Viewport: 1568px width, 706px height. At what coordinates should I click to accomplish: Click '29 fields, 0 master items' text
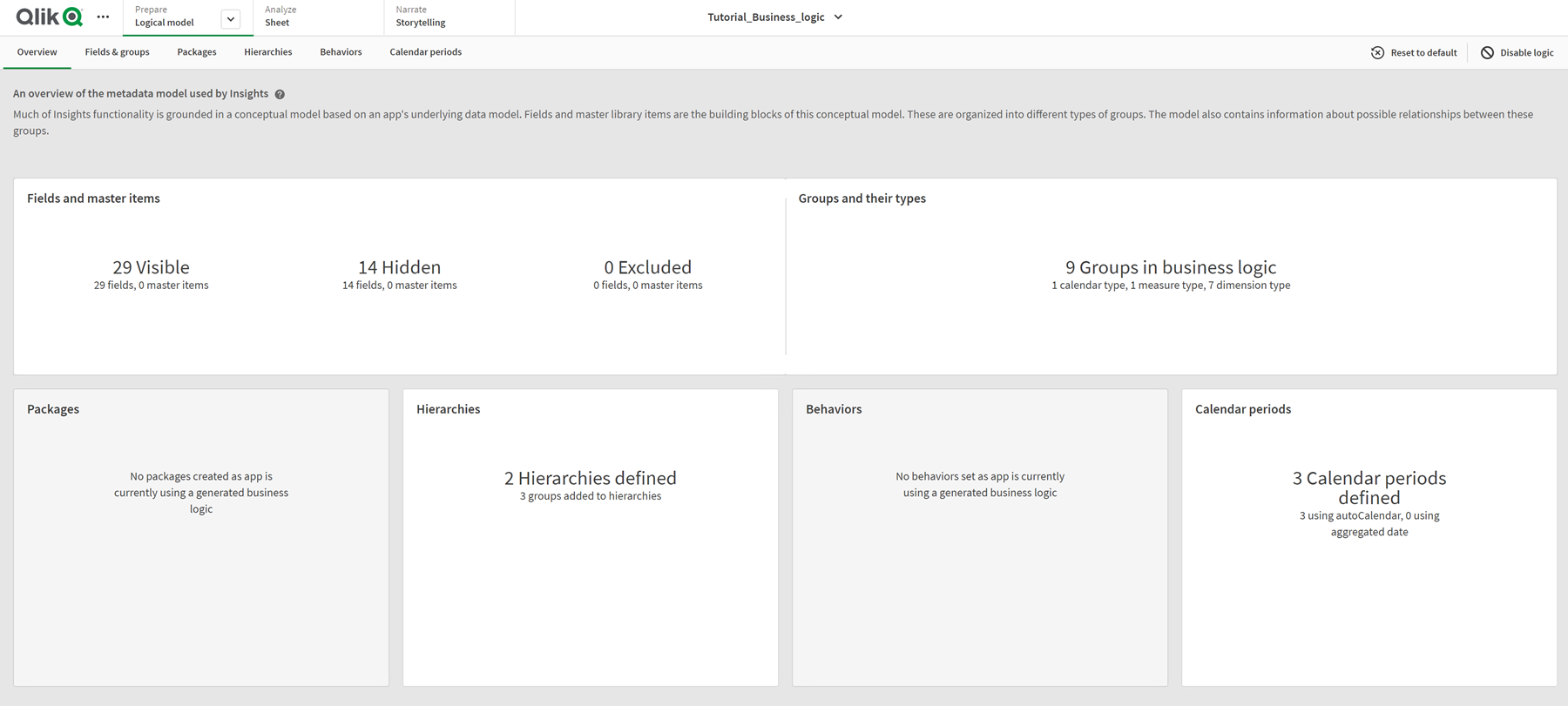pyautogui.click(x=151, y=286)
